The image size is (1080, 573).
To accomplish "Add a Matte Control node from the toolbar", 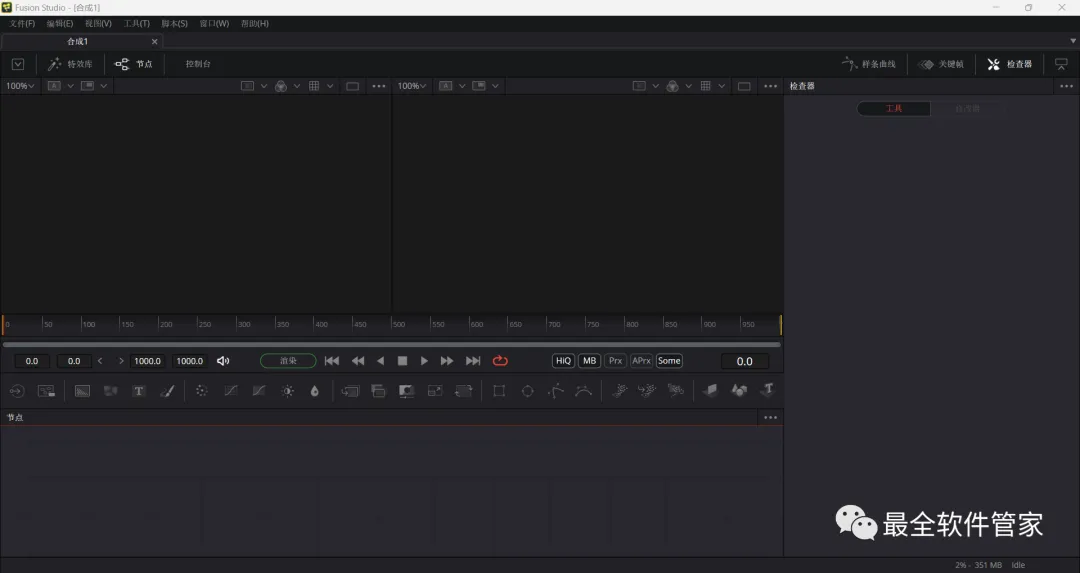I will pyautogui.click(x=406, y=391).
